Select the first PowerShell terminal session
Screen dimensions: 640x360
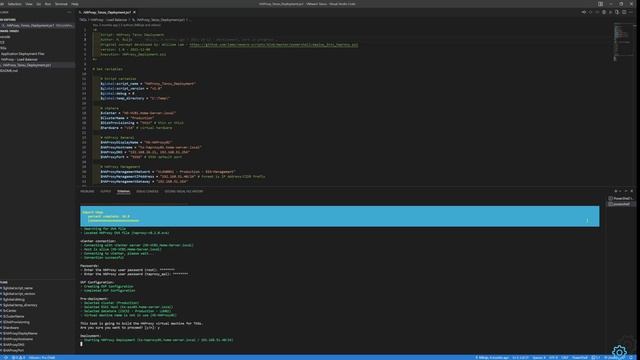coord(622,198)
